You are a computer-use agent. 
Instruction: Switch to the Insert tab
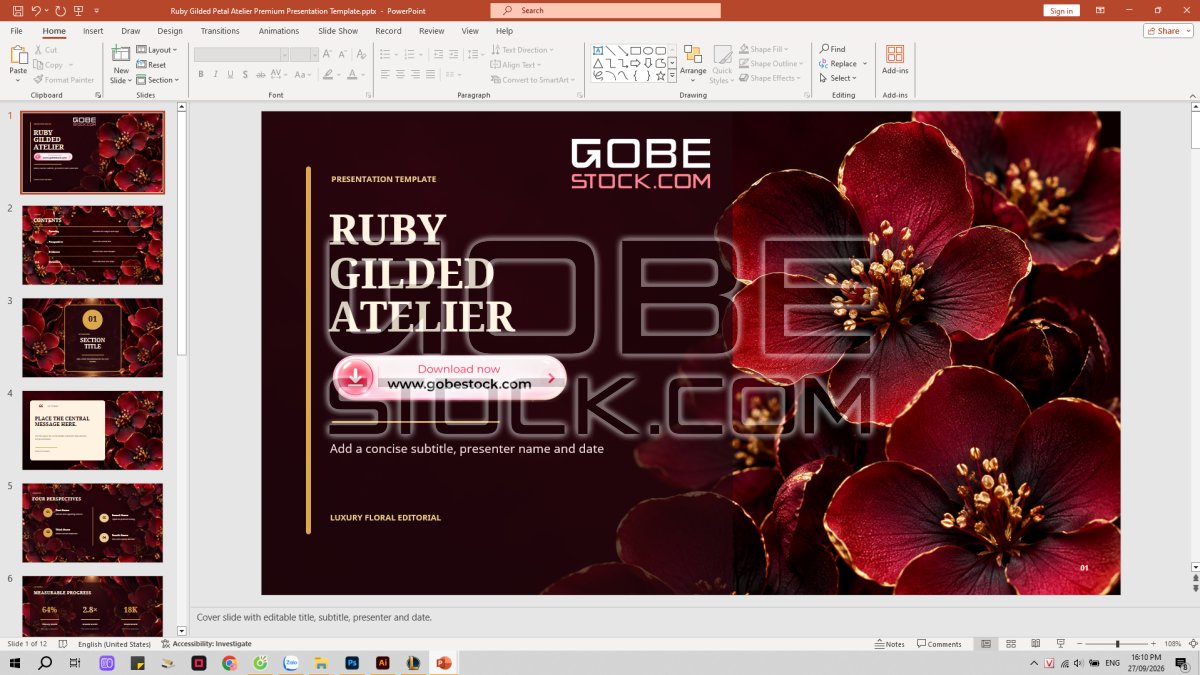click(93, 31)
